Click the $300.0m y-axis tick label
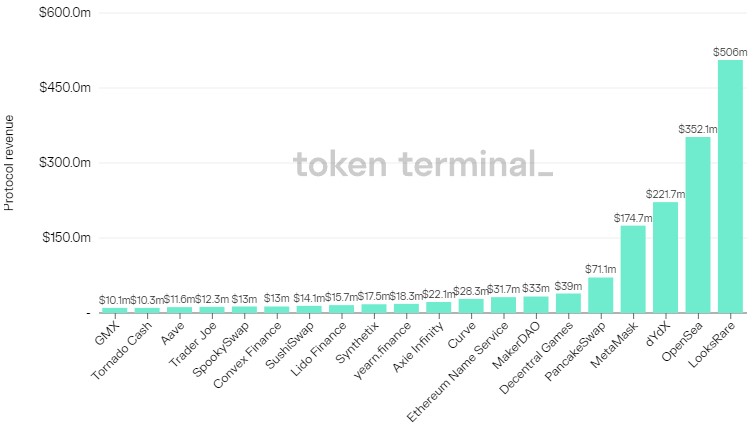Viewport: 753px width, 424px height. 65,163
